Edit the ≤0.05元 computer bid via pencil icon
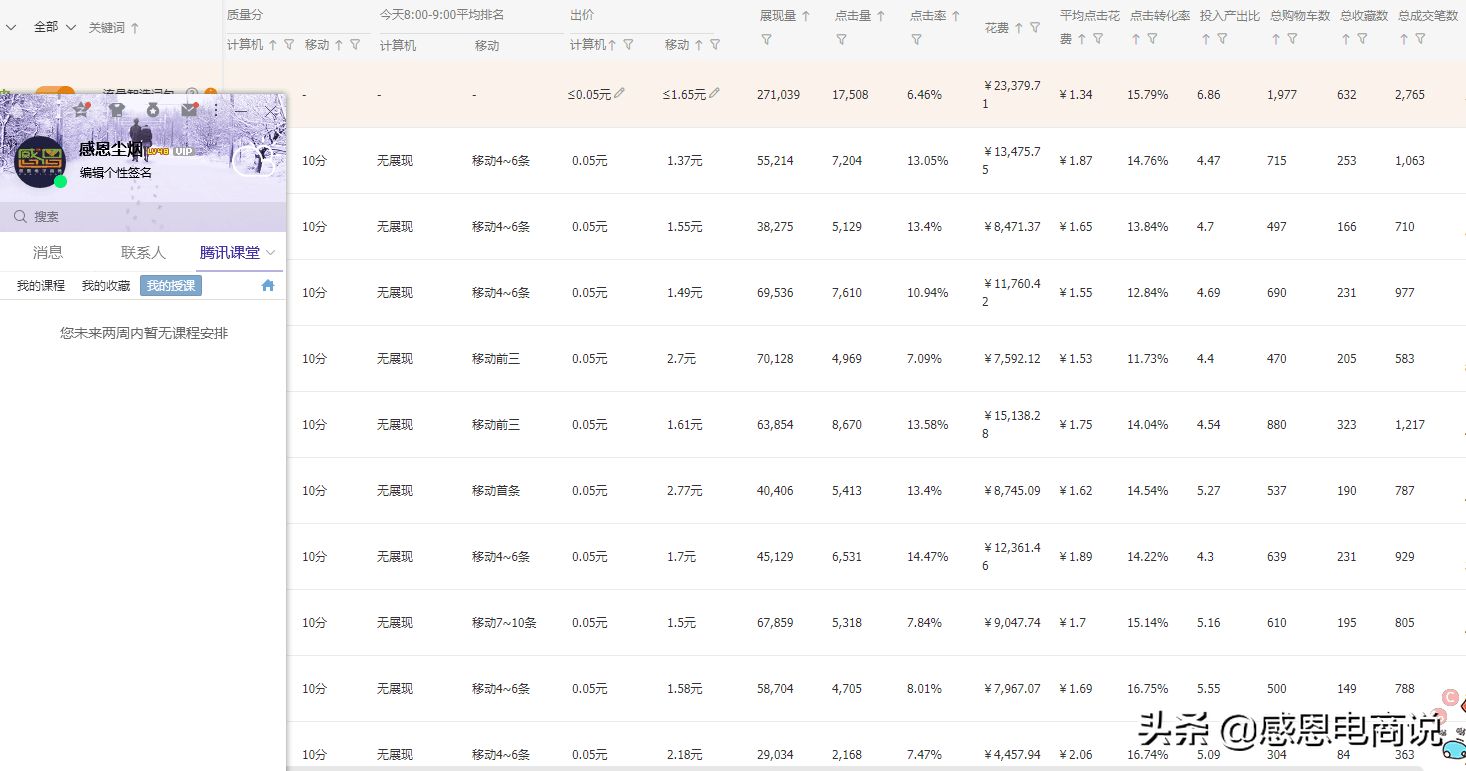This screenshot has height=771, width=1466. pyautogui.click(x=620, y=94)
